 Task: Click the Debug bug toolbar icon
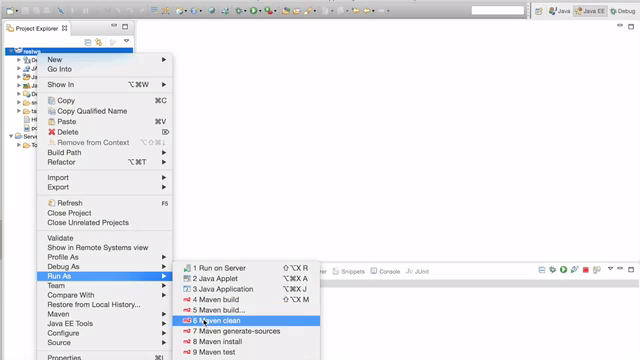coord(239,11)
